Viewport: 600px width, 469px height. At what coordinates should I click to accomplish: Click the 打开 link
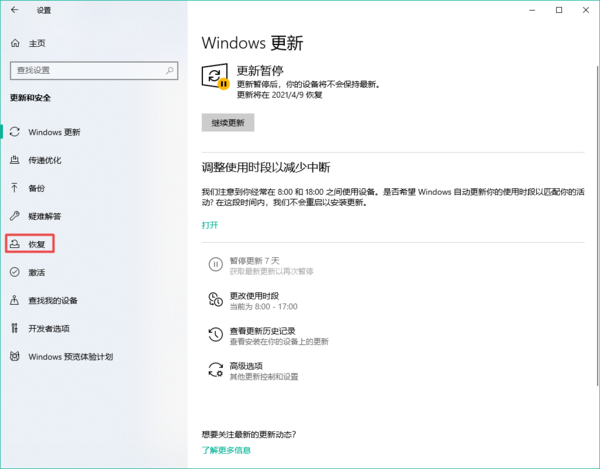coord(210,225)
